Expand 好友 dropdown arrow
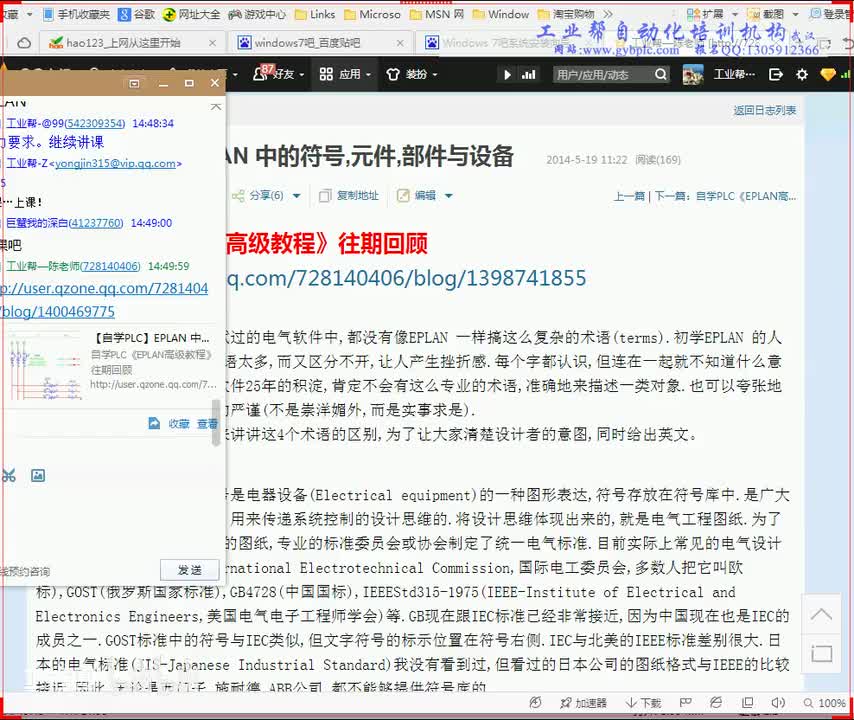 pos(302,75)
